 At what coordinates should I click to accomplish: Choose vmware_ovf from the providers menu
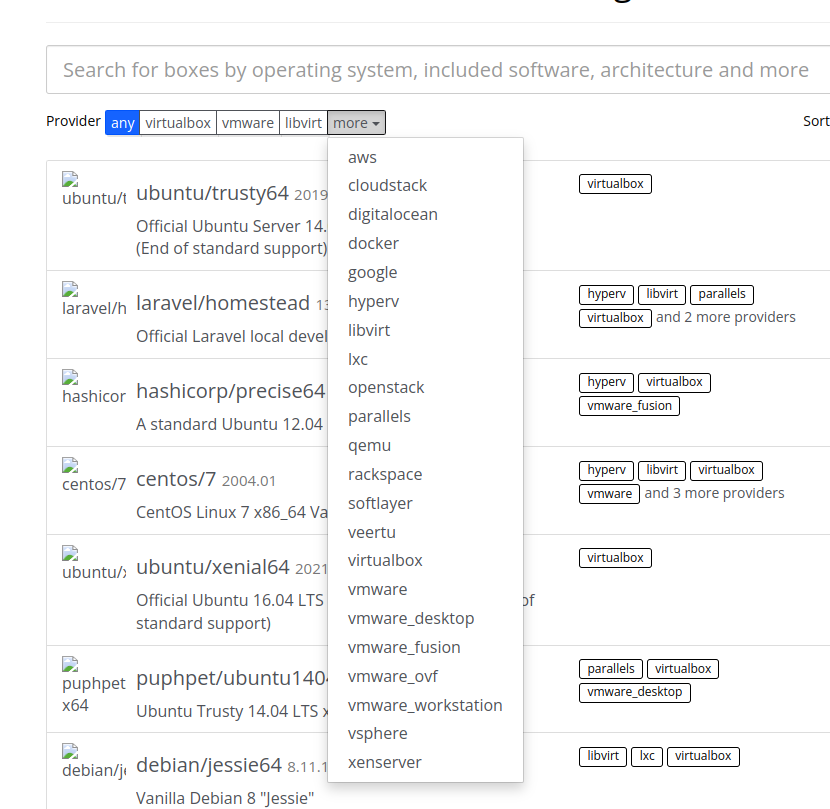click(426, 677)
